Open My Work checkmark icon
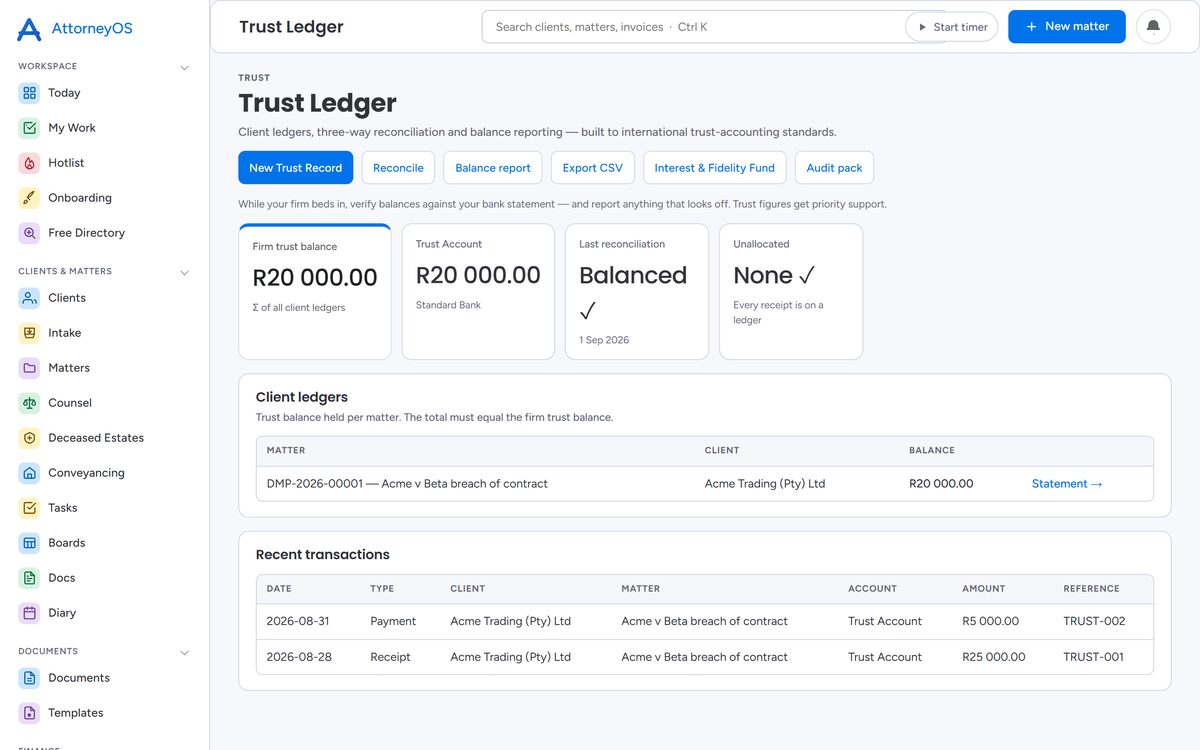1200x750 pixels. click(x=29, y=128)
